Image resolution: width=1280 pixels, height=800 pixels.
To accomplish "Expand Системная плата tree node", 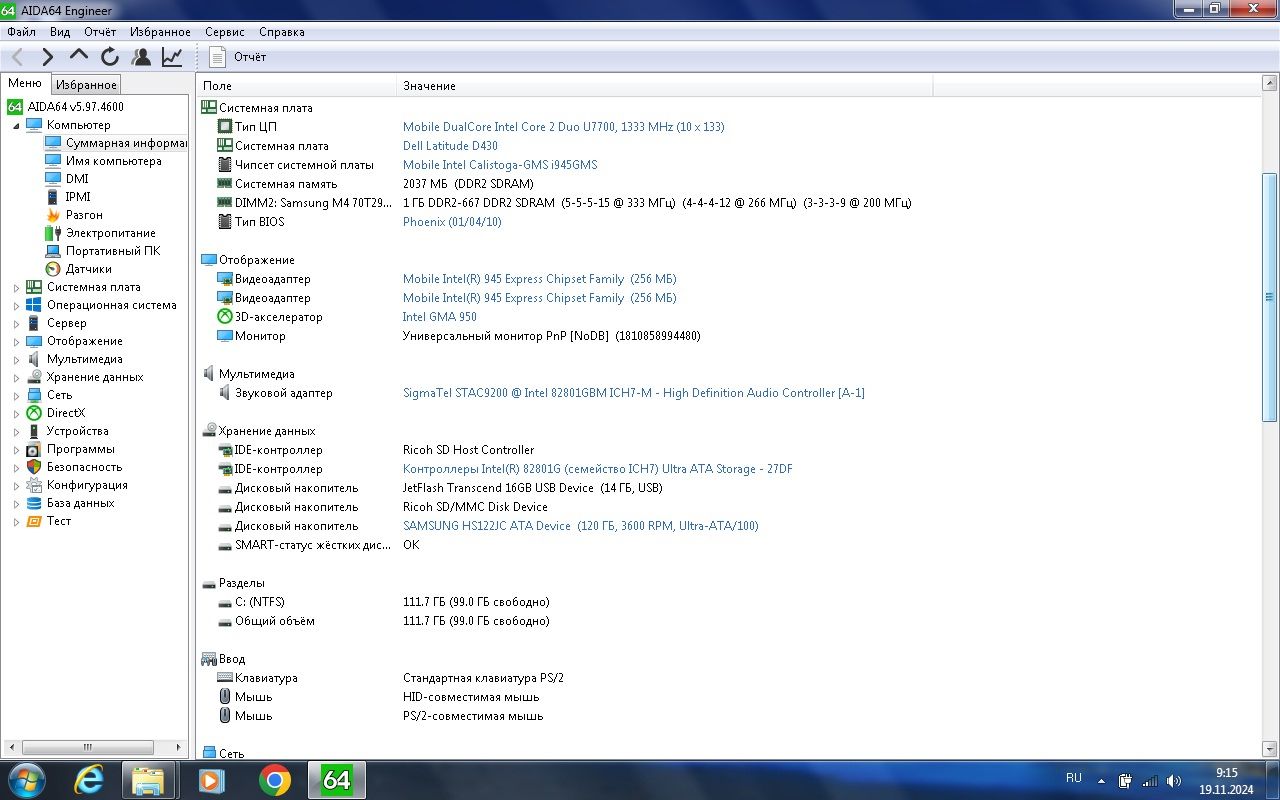I will 16,287.
